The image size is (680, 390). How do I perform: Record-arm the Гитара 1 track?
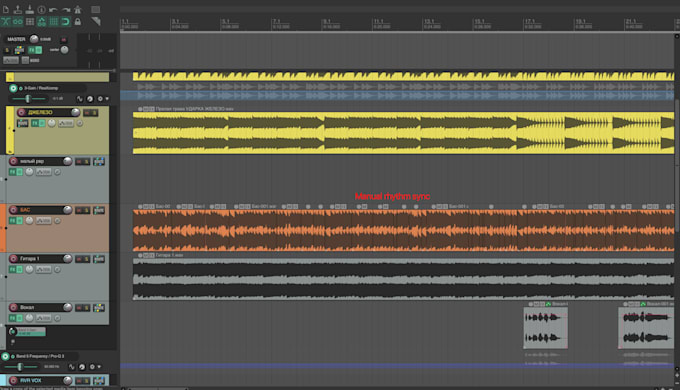(x=13, y=259)
